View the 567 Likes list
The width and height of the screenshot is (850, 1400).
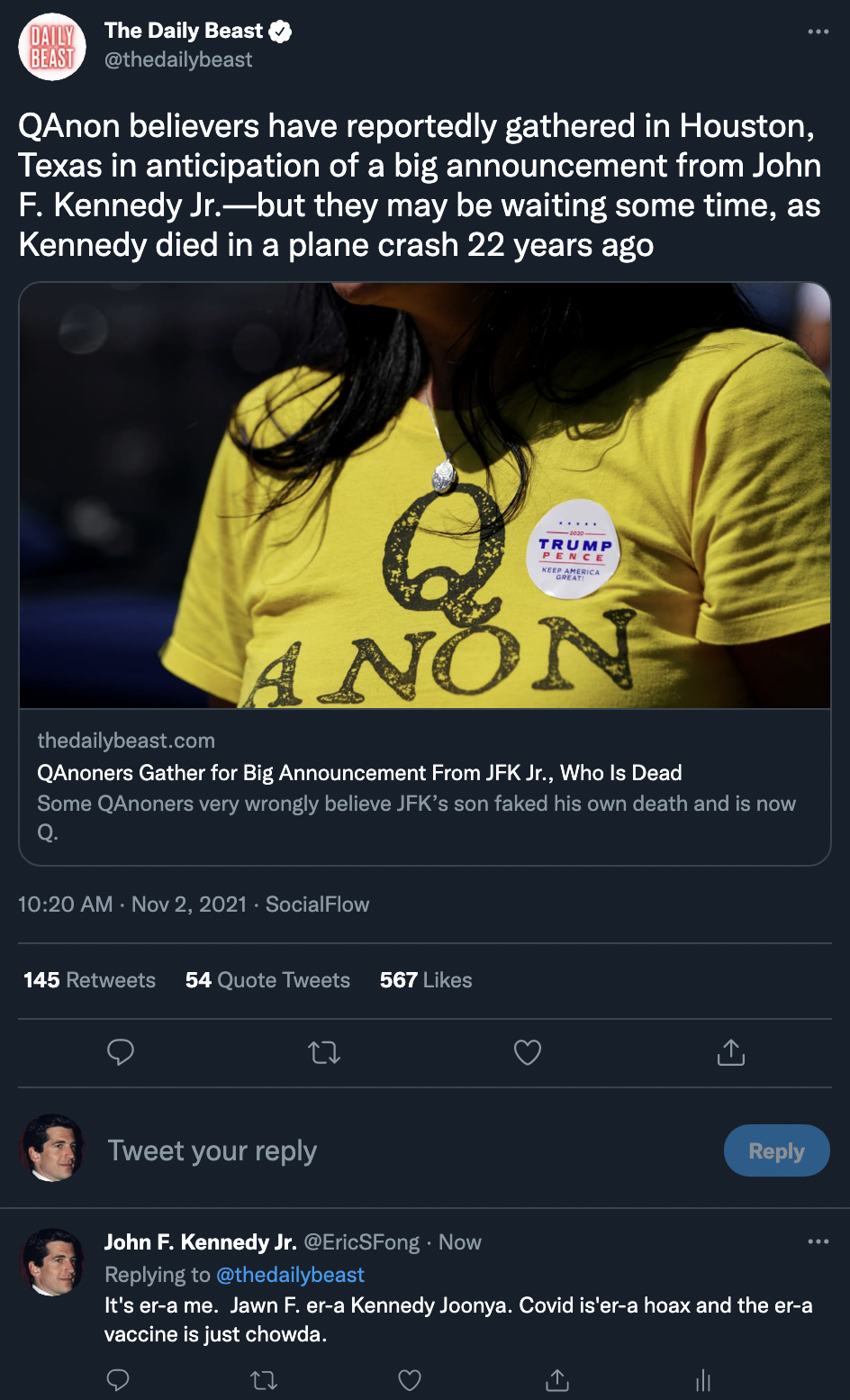tap(426, 980)
